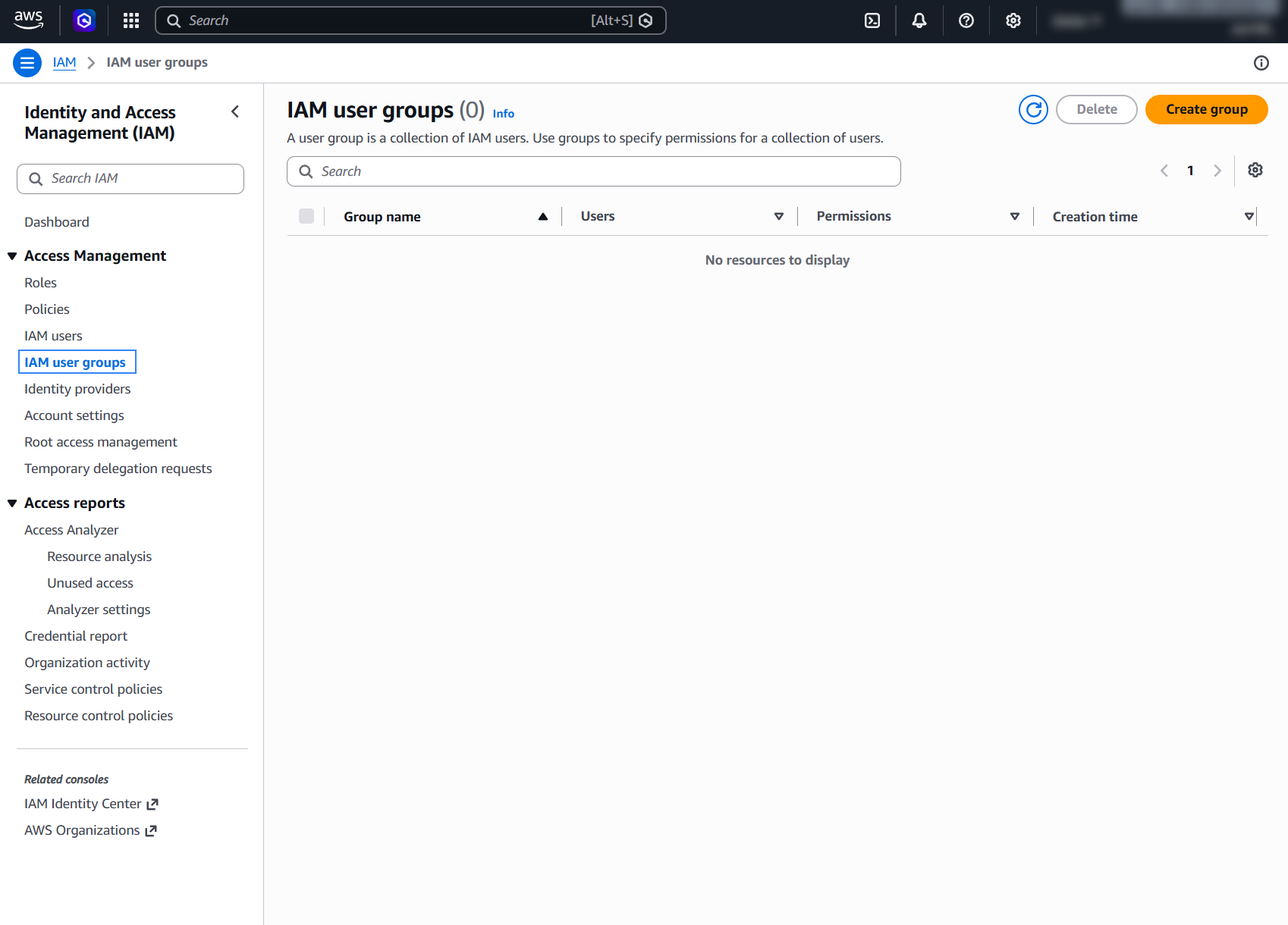
Task: Click the Delete button
Action: pyautogui.click(x=1097, y=109)
